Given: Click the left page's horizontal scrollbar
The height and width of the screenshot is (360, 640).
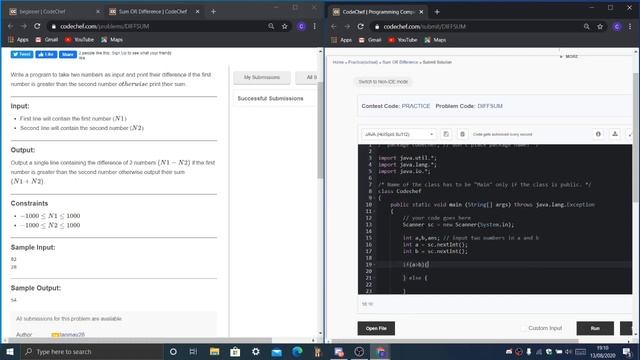Looking at the screenshot, I should tap(140, 340).
